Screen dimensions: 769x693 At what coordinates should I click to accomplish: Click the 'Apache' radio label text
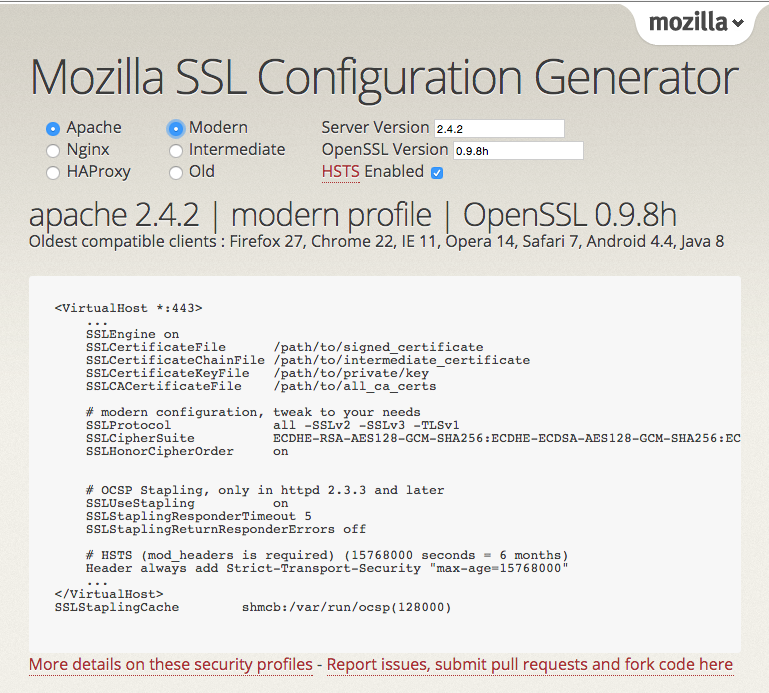[x=94, y=128]
